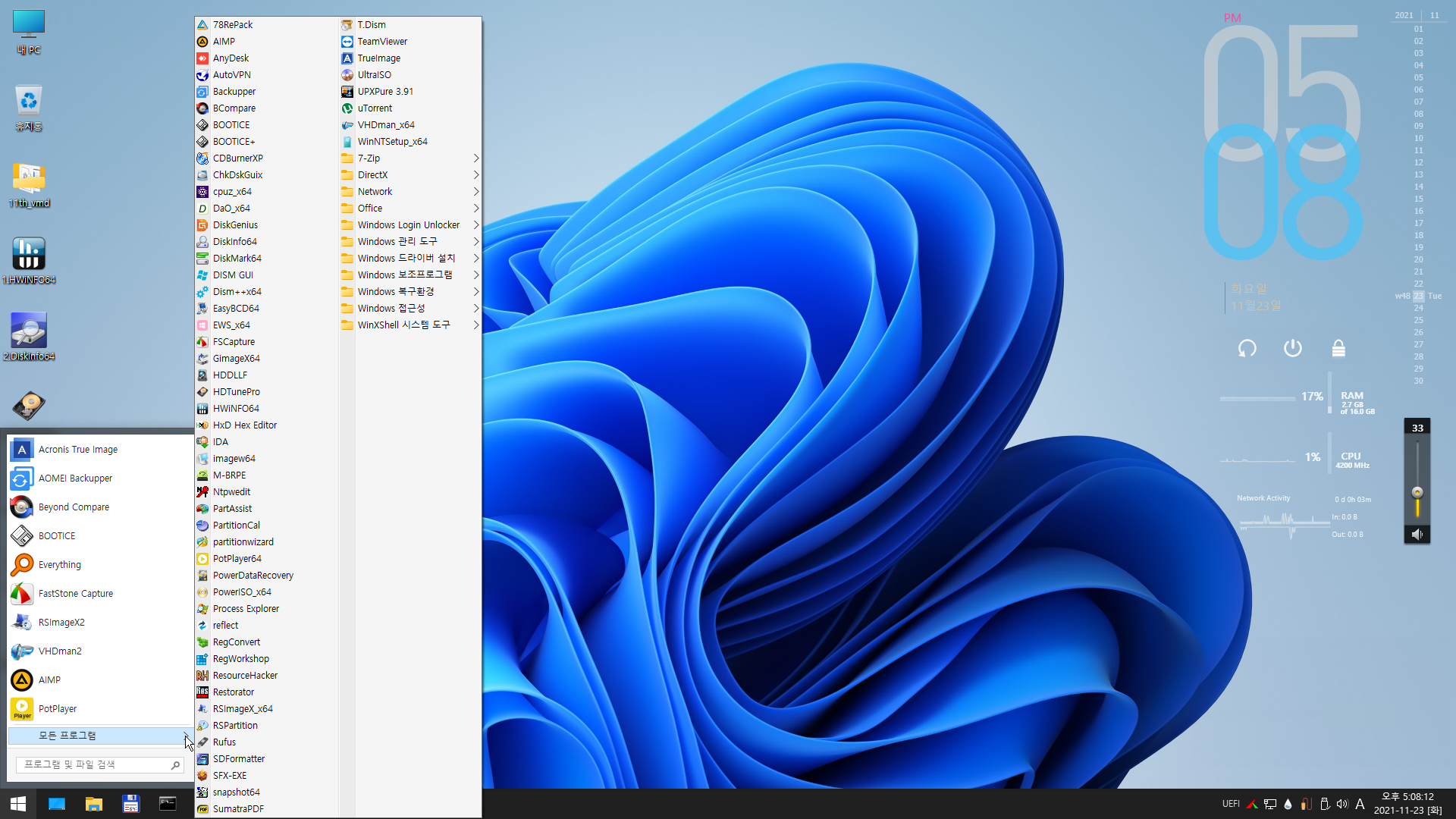Image resolution: width=1456 pixels, height=819 pixels.
Task: Expand the DirectX folder submenu
Action: click(410, 175)
